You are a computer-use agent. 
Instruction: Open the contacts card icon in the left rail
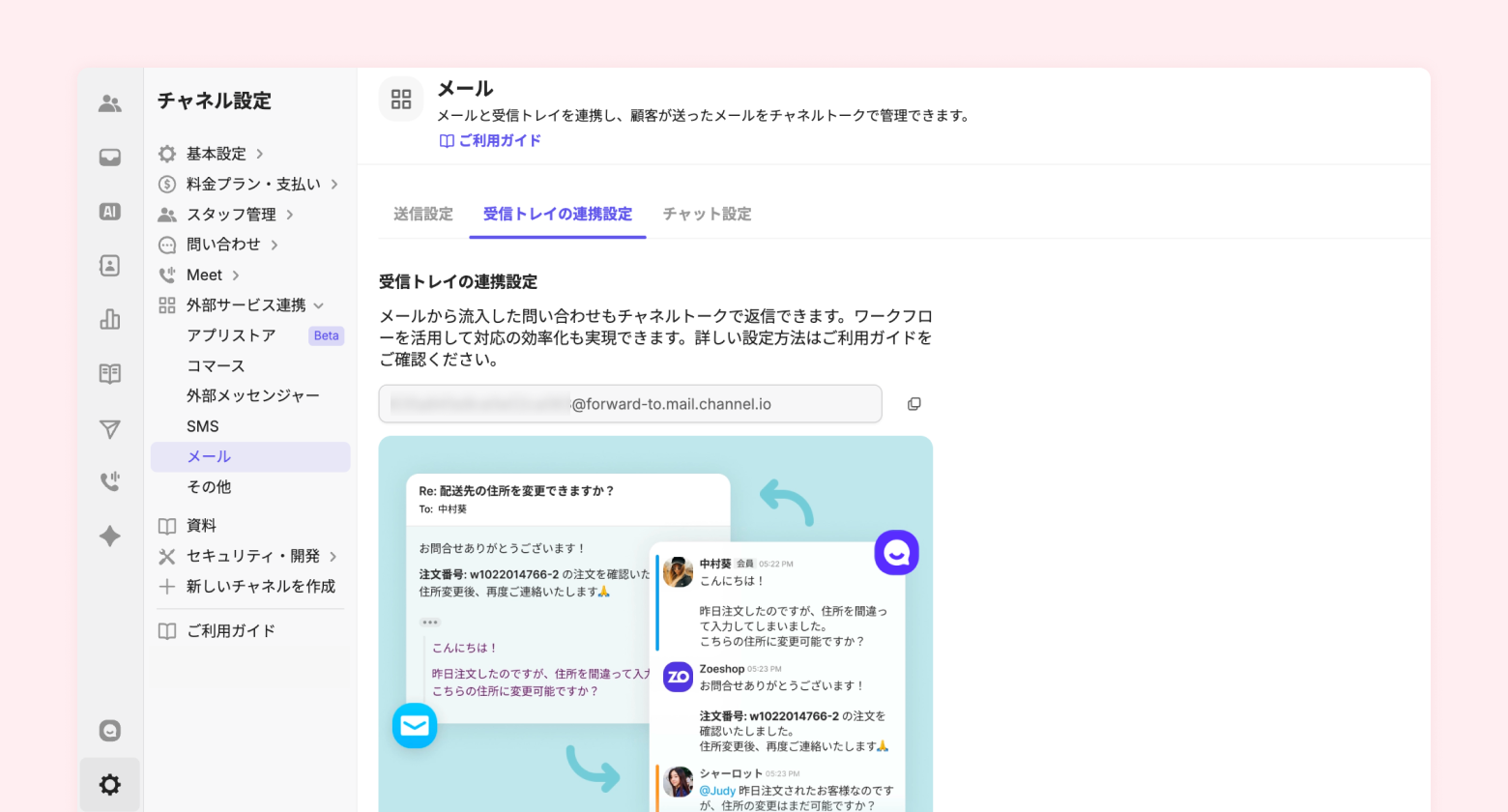click(x=110, y=265)
